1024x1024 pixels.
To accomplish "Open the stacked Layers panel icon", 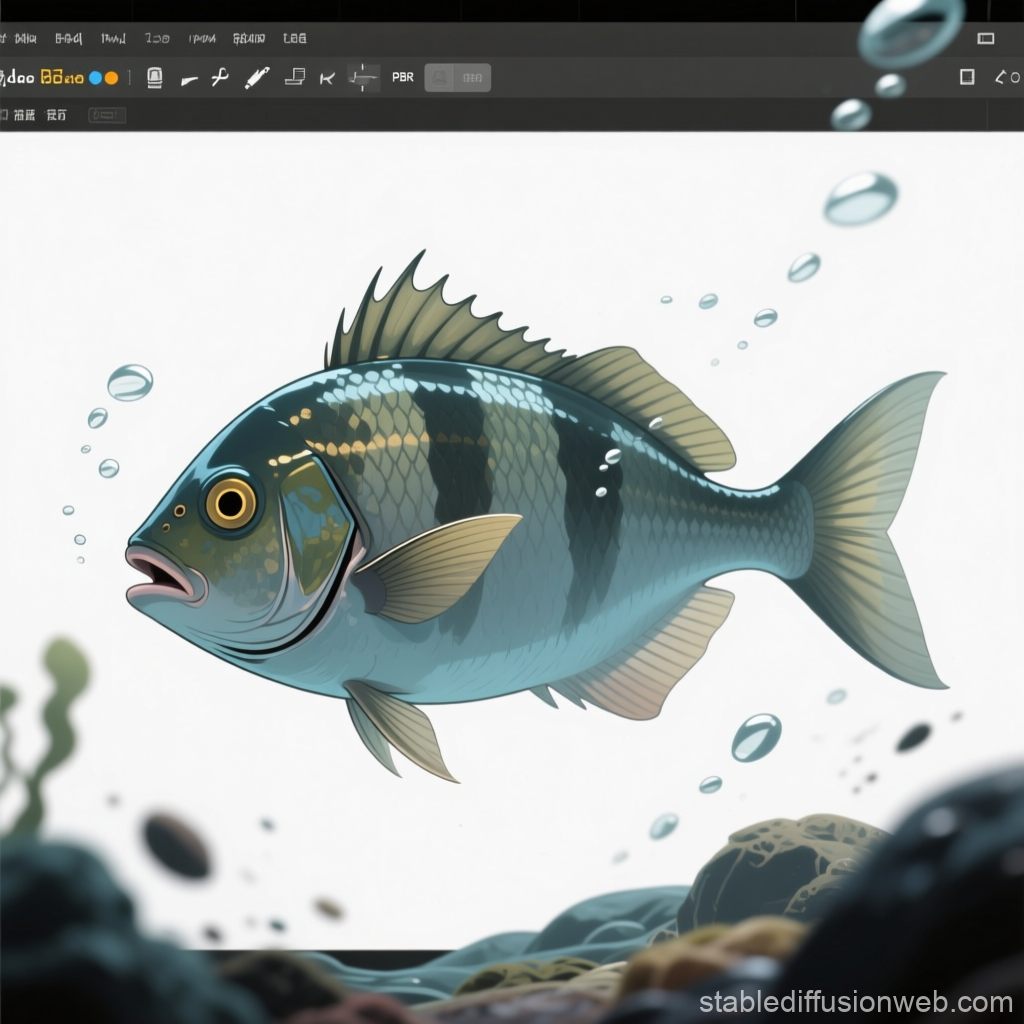I will [x=296, y=77].
